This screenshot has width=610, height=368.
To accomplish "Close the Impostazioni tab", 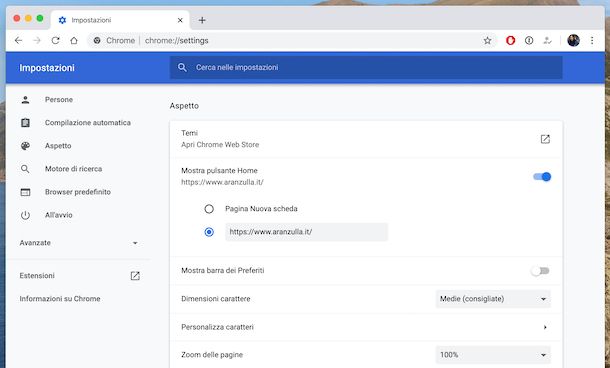I will pos(180,20).
